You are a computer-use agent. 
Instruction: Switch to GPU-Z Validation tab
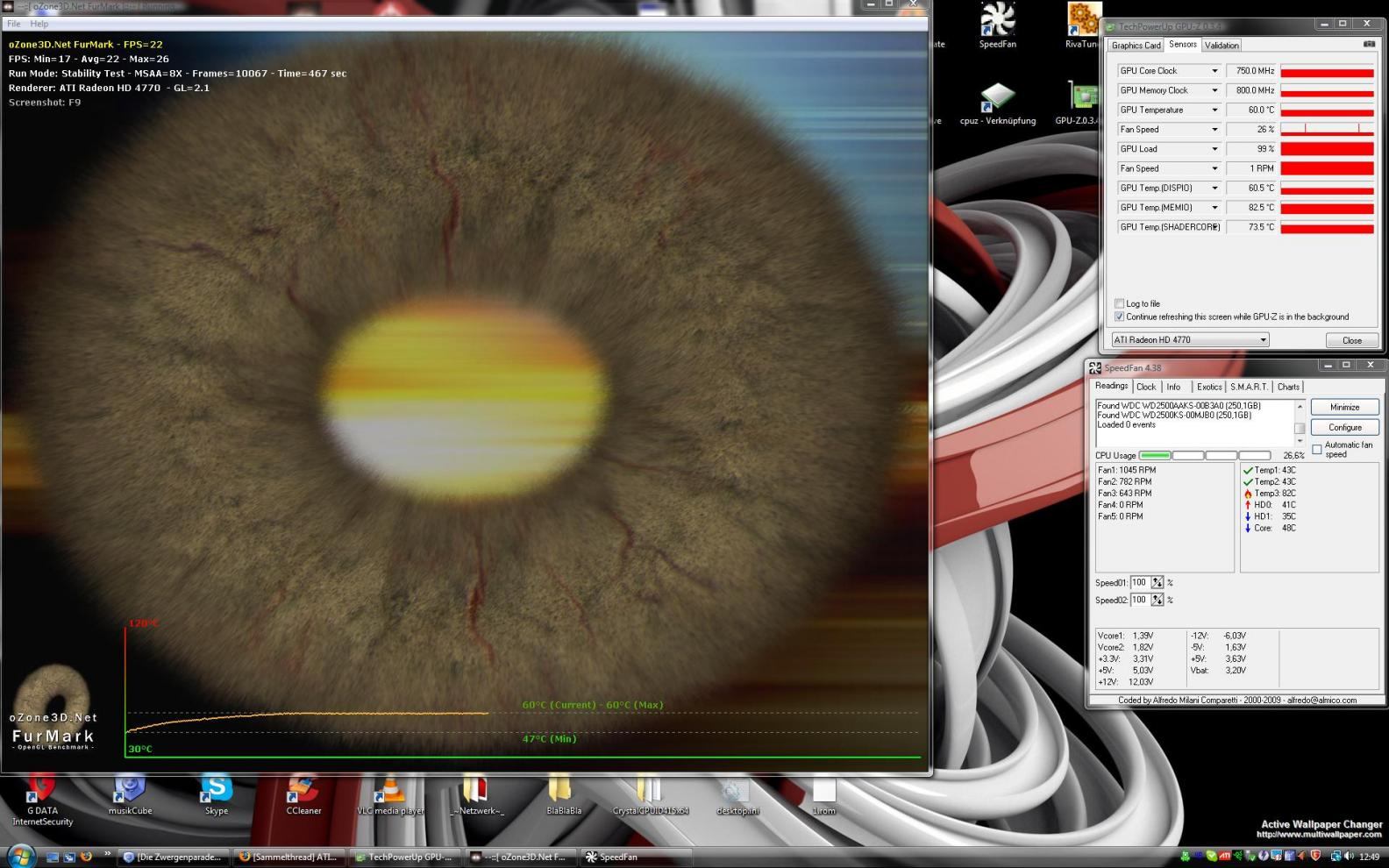point(1222,46)
